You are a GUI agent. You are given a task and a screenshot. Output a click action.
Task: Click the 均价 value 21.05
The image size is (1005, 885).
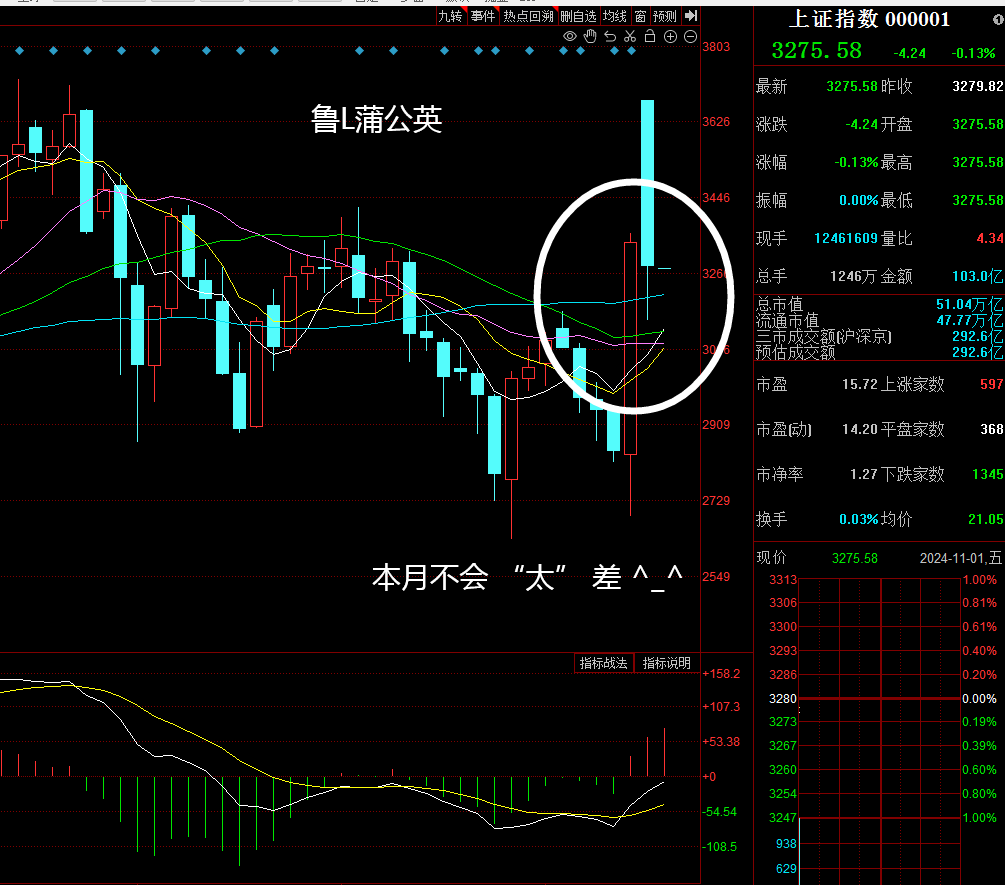click(x=986, y=519)
